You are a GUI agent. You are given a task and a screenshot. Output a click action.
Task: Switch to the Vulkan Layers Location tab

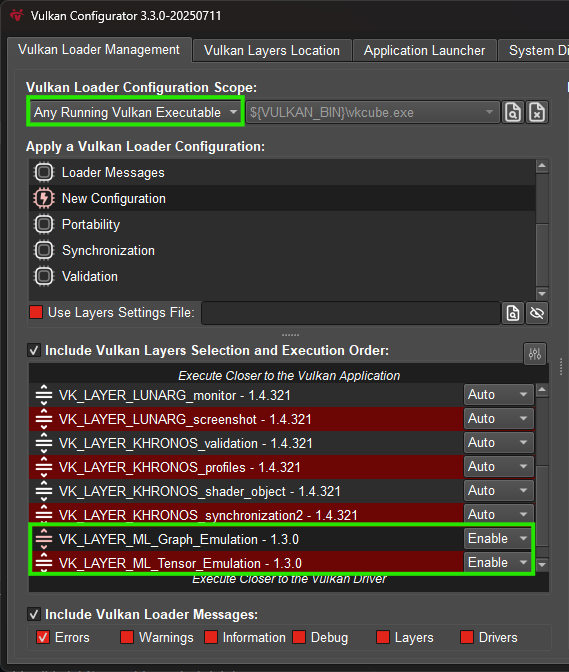[272, 51]
